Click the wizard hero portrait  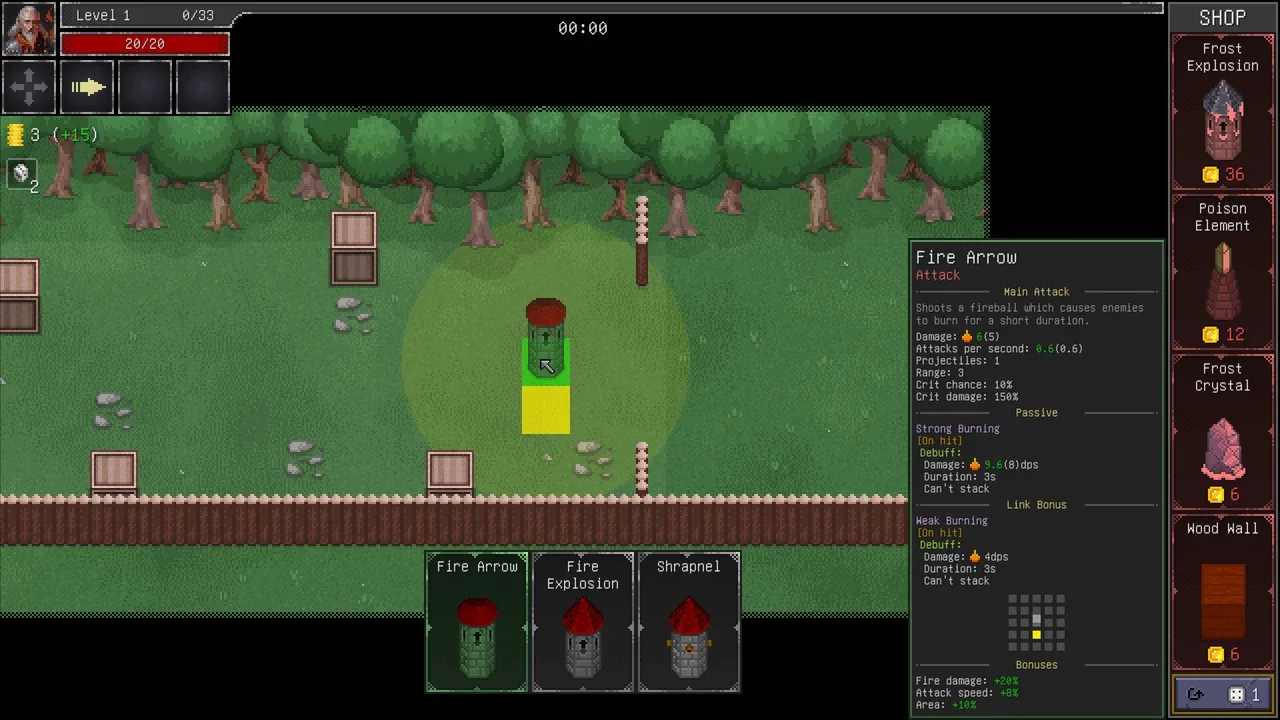[29, 29]
